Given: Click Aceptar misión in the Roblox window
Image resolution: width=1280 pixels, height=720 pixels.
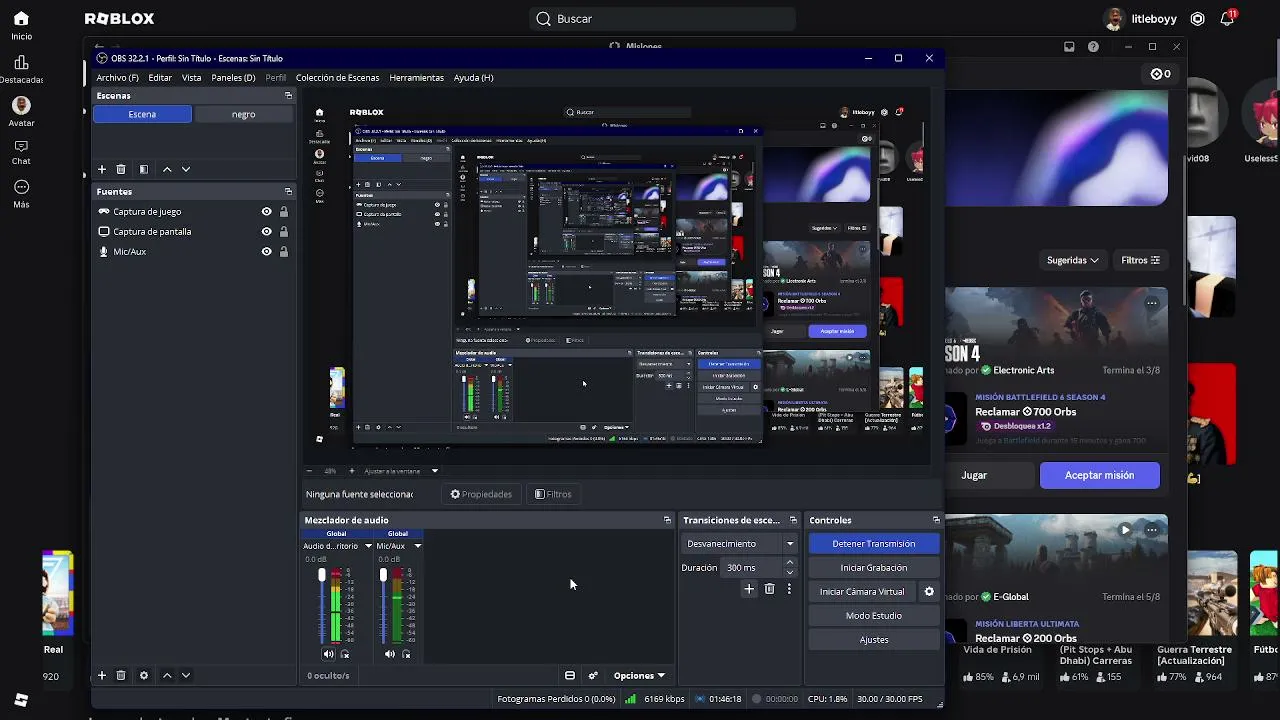Looking at the screenshot, I should point(1100,476).
